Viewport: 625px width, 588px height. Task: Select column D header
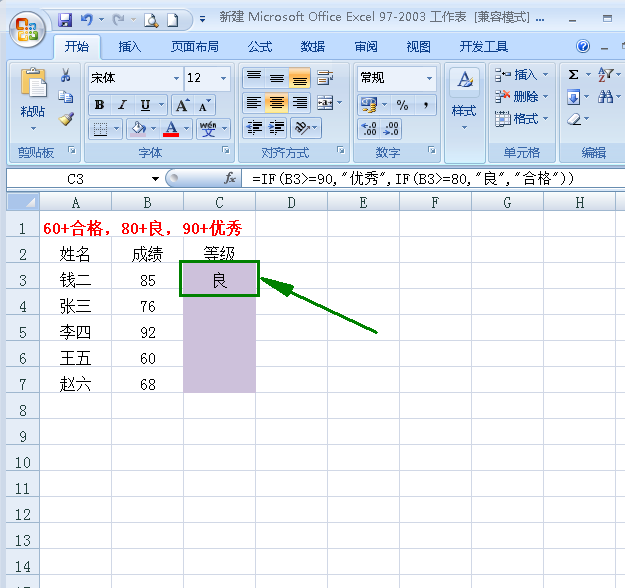point(291,203)
